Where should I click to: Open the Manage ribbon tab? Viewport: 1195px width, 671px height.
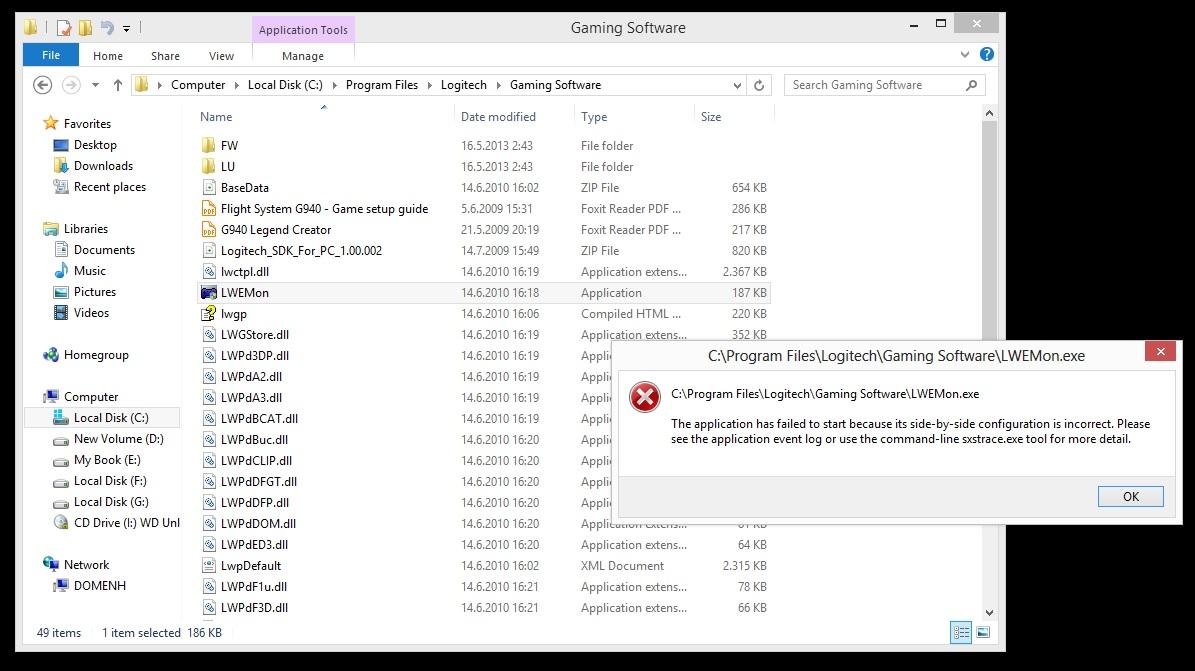pyautogui.click(x=303, y=56)
